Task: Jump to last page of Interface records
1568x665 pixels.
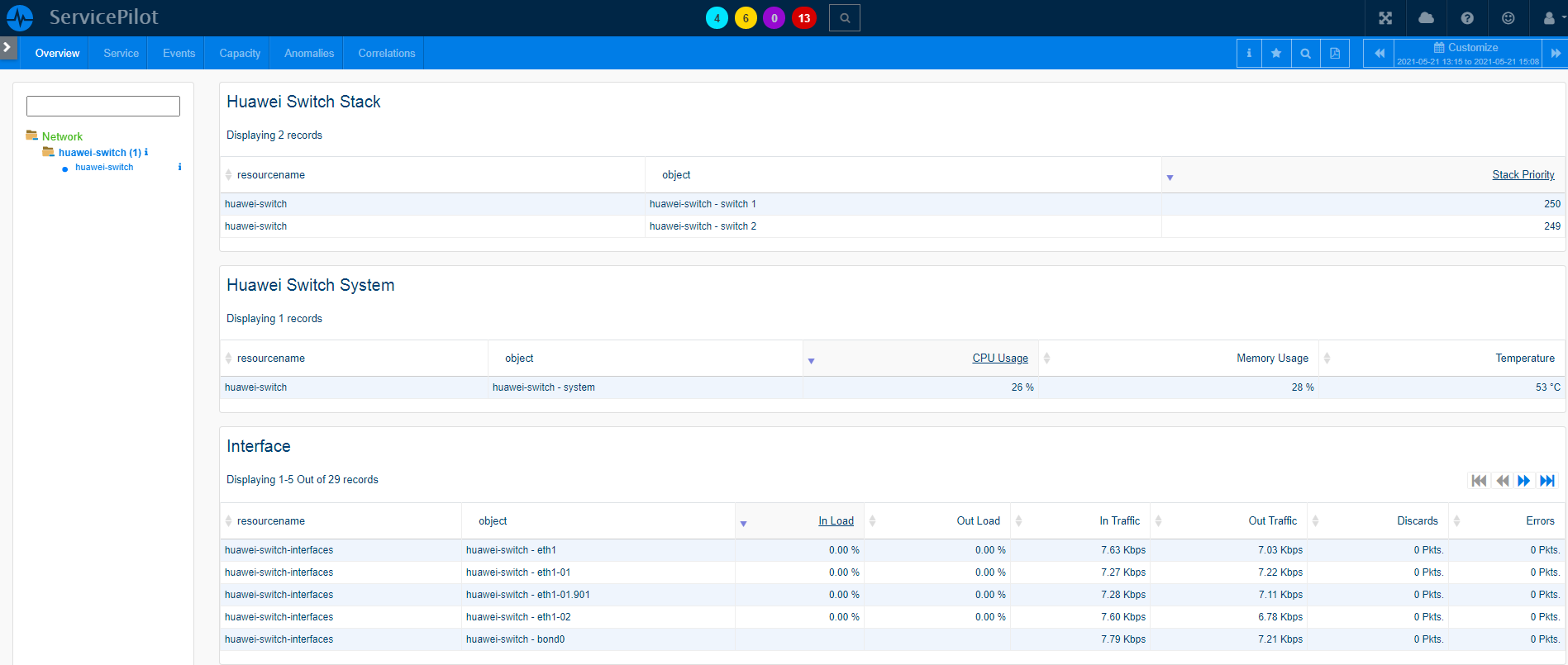Action: (x=1547, y=481)
